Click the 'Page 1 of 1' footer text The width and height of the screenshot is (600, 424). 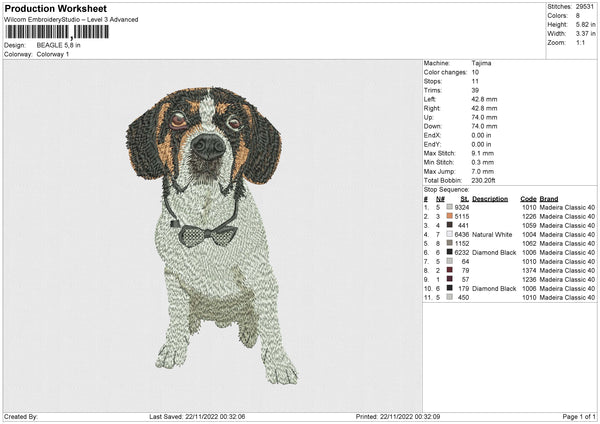click(579, 416)
